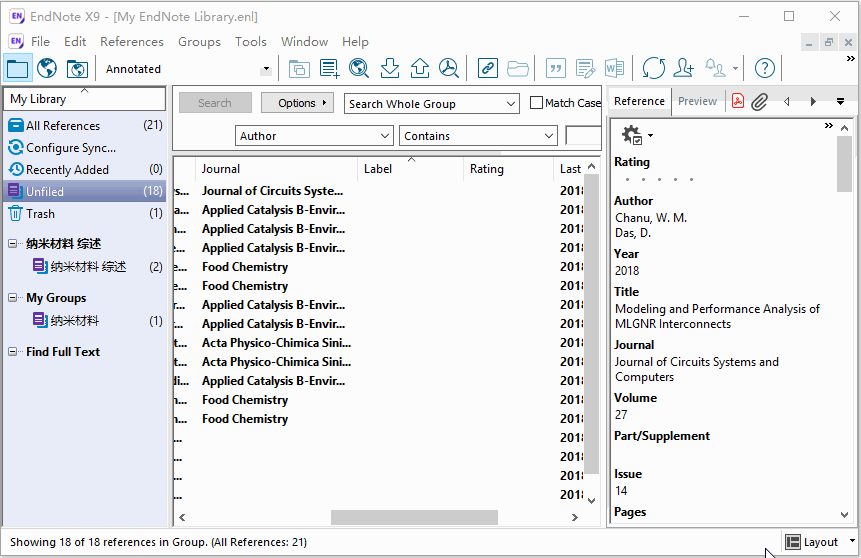Toggle the Match Case checkbox

[536, 103]
